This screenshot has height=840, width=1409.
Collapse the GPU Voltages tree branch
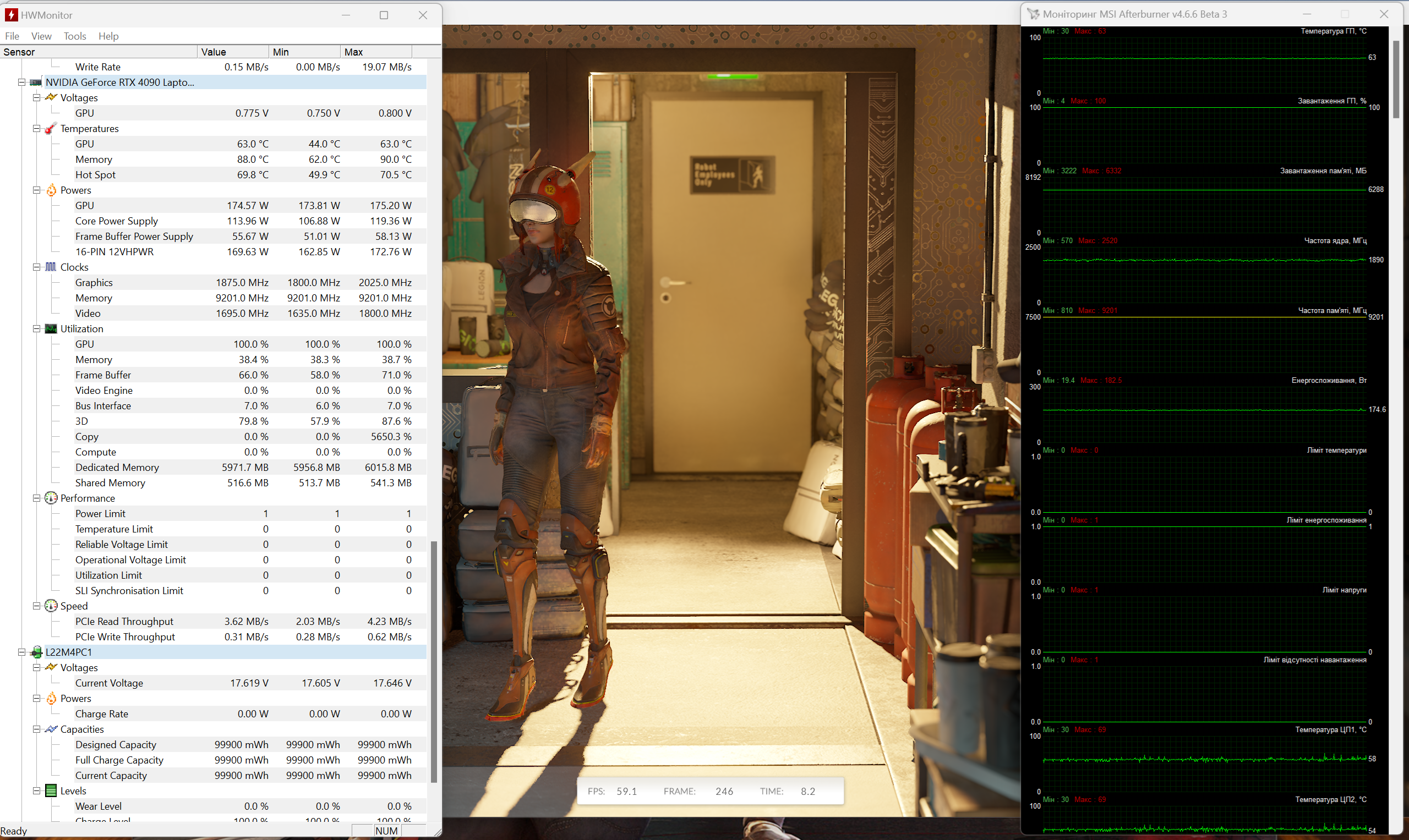36,97
